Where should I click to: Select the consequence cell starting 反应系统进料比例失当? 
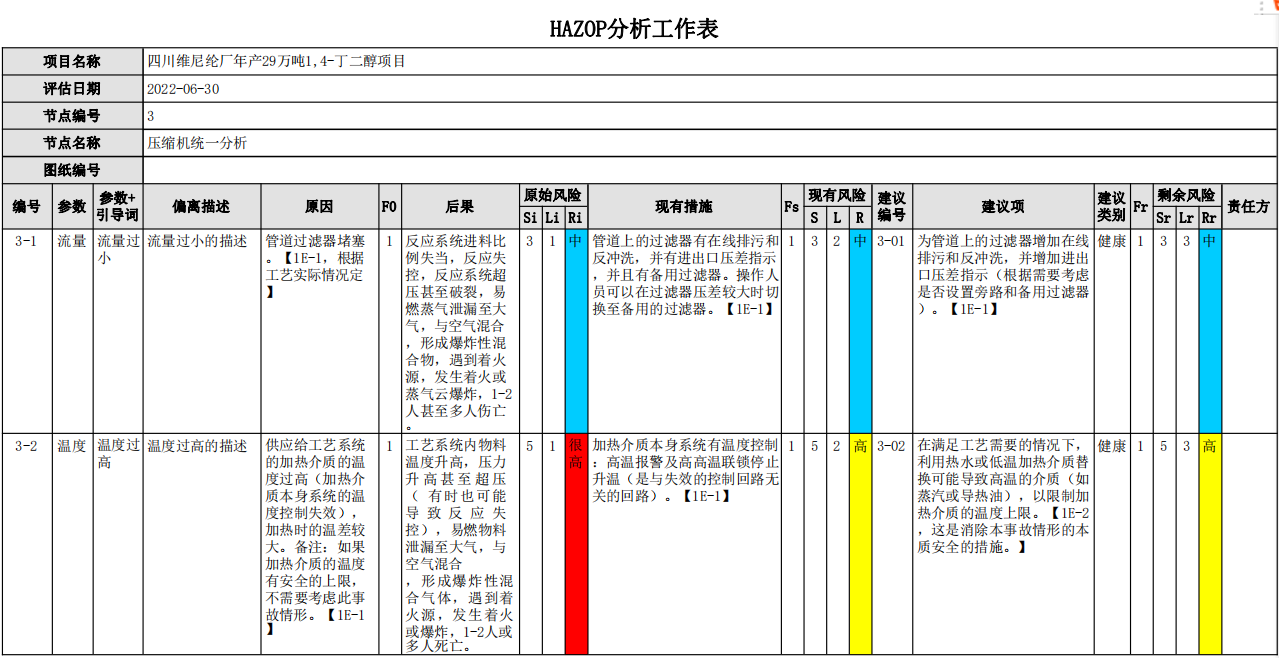click(460, 331)
